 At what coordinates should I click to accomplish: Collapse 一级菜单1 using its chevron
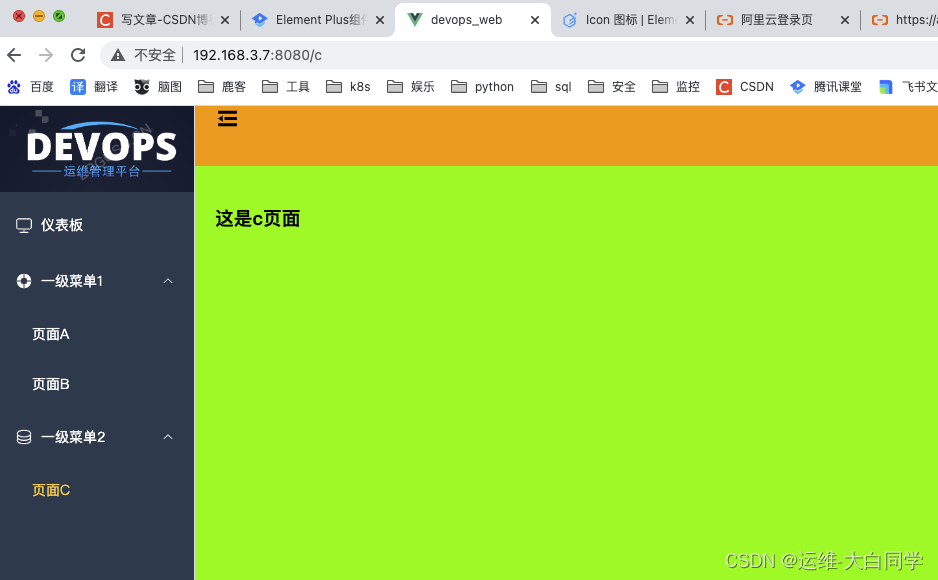point(168,281)
